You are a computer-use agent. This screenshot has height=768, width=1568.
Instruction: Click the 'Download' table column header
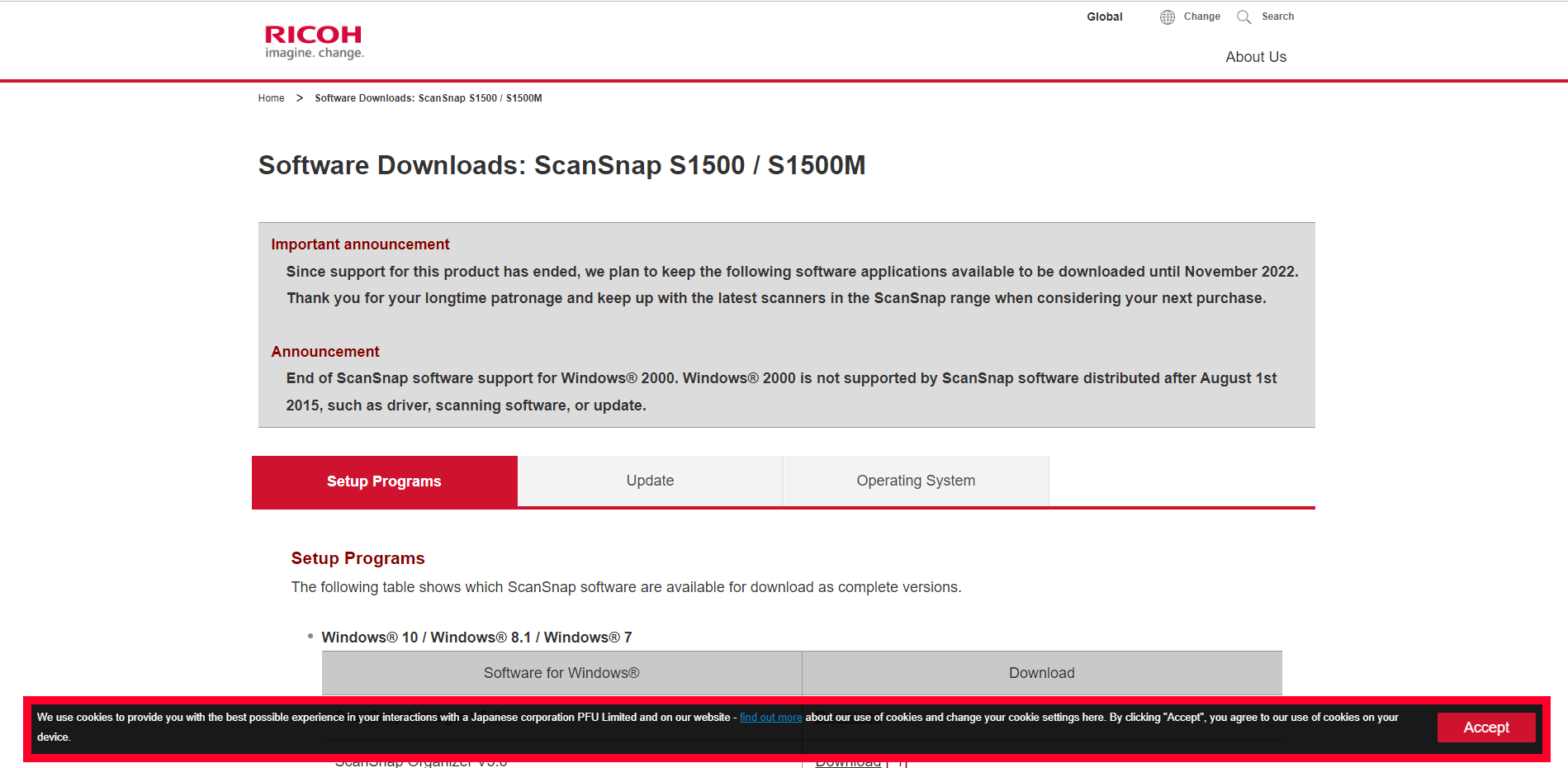tap(1041, 673)
